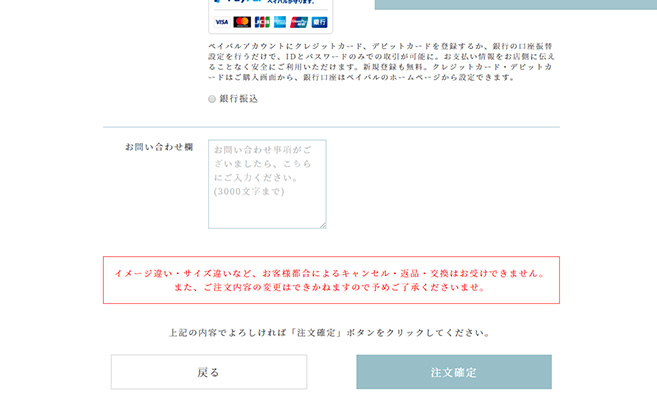657x407 pixels.
Task: Click the お問い合わせ欄 text area
Action: point(267,184)
